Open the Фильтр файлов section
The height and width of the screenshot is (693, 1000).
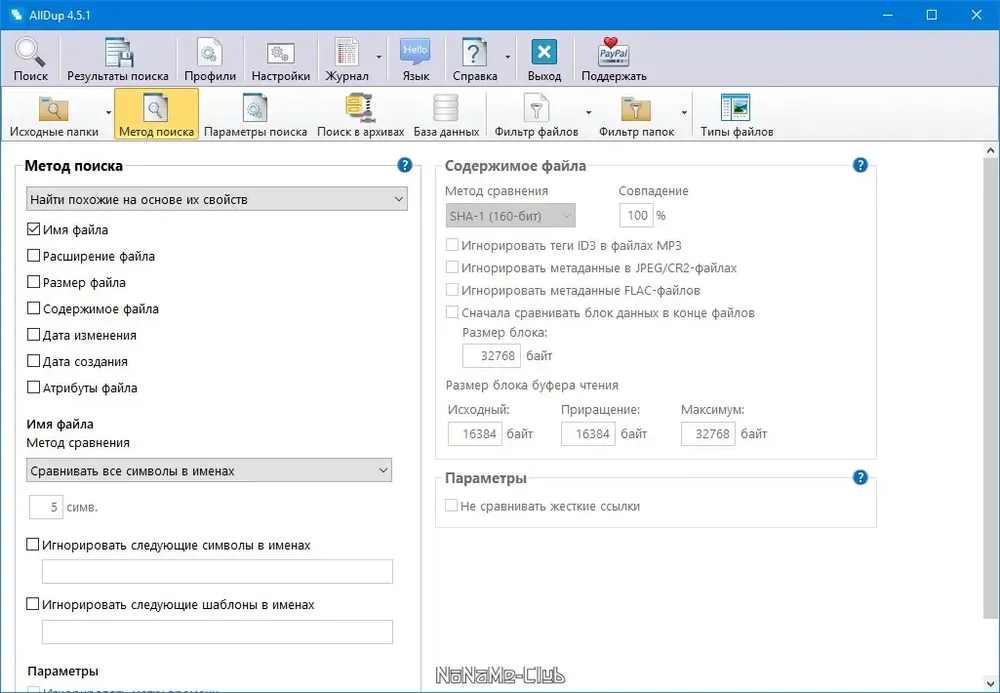pyautogui.click(x=536, y=114)
